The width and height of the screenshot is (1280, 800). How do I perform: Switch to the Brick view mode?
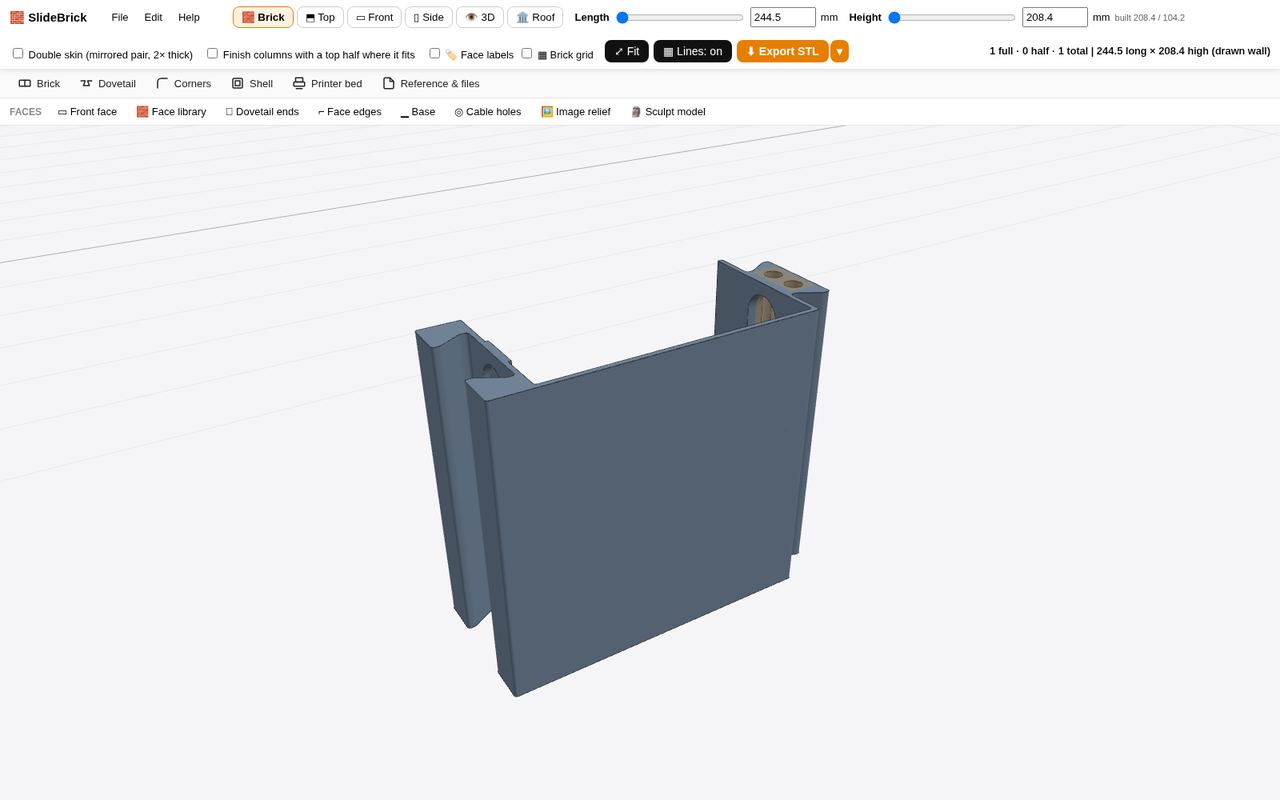click(263, 17)
